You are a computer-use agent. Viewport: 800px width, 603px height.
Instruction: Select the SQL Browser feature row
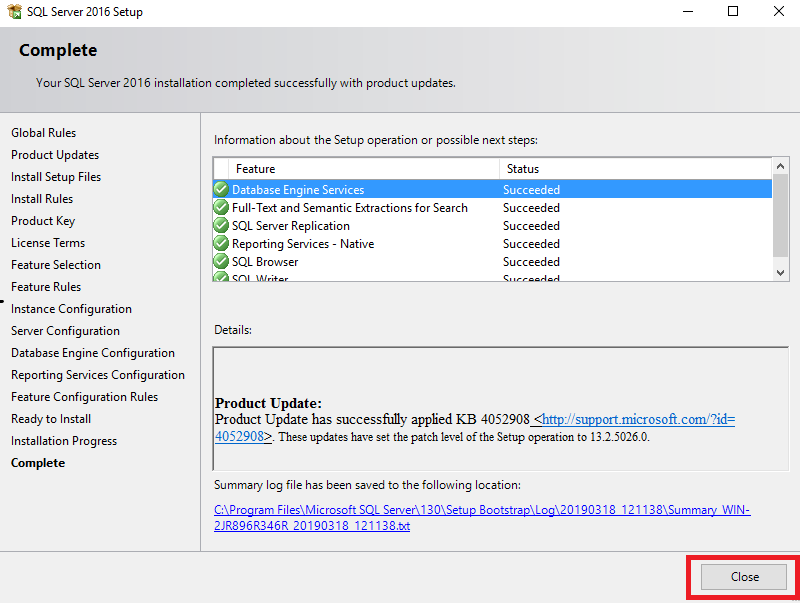(492, 262)
